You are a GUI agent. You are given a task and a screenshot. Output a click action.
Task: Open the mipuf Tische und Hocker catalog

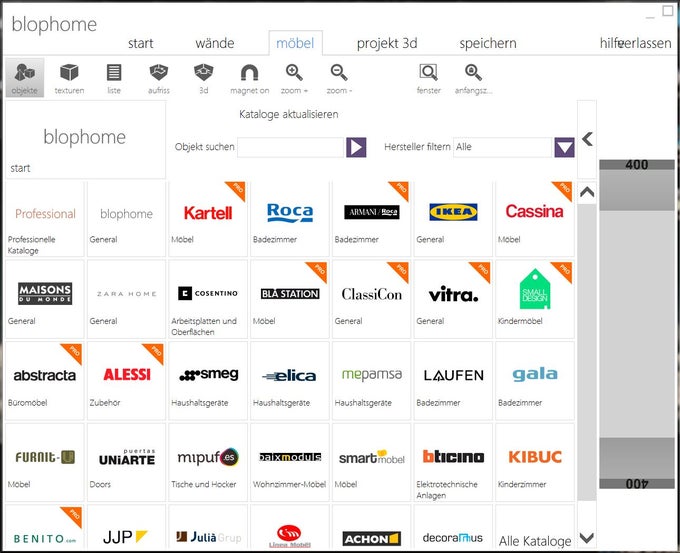(x=208, y=463)
